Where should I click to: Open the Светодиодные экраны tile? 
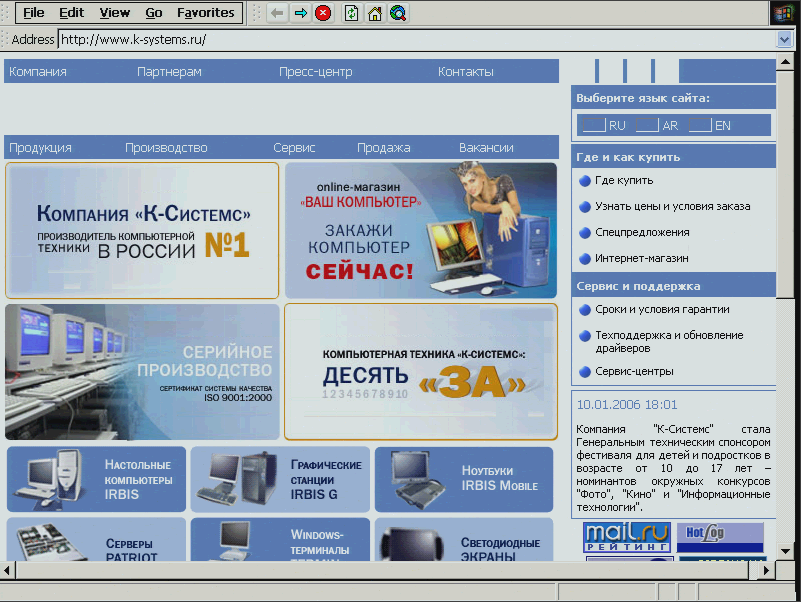(x=464, y=540)
